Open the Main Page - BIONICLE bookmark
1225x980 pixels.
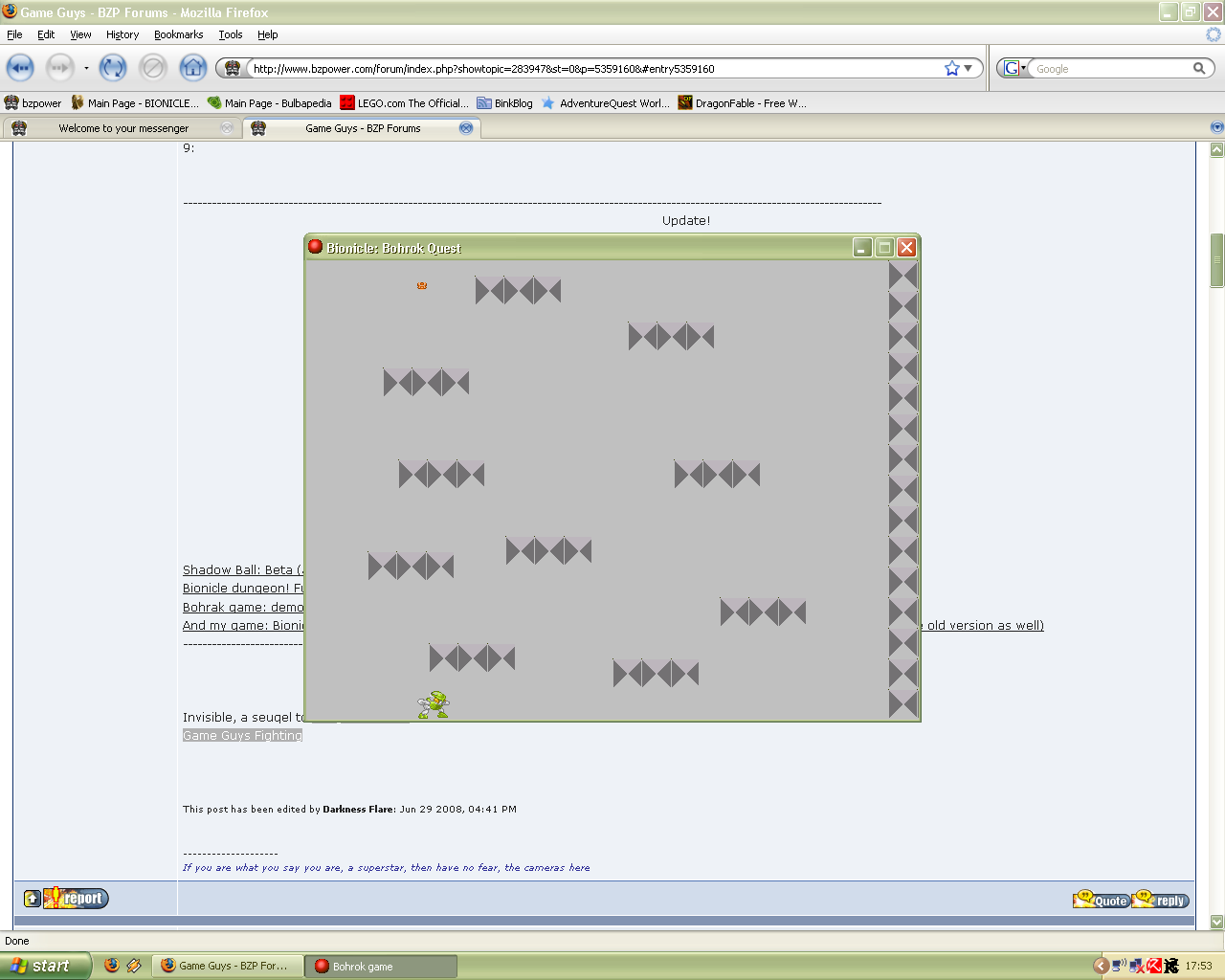pyautogui.click(x=135, y=103)
